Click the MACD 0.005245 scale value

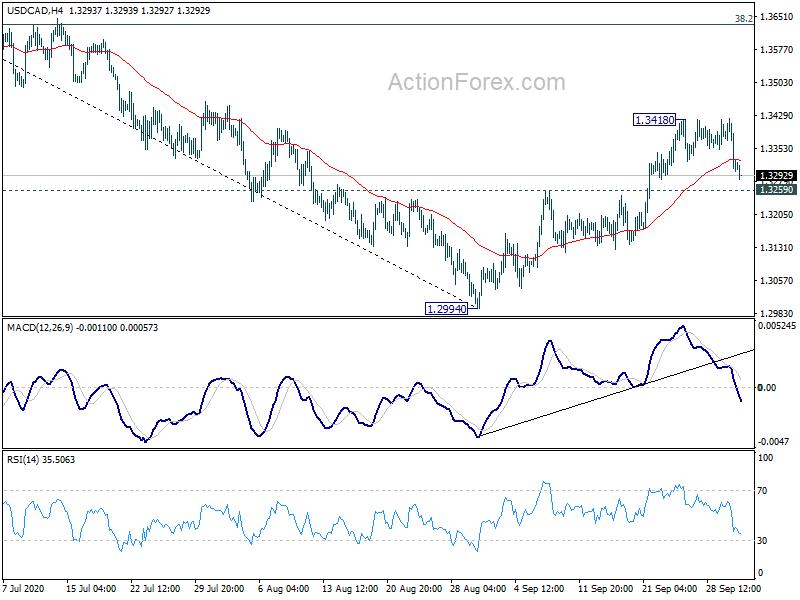pyautogui.click(x=777, y=326)
